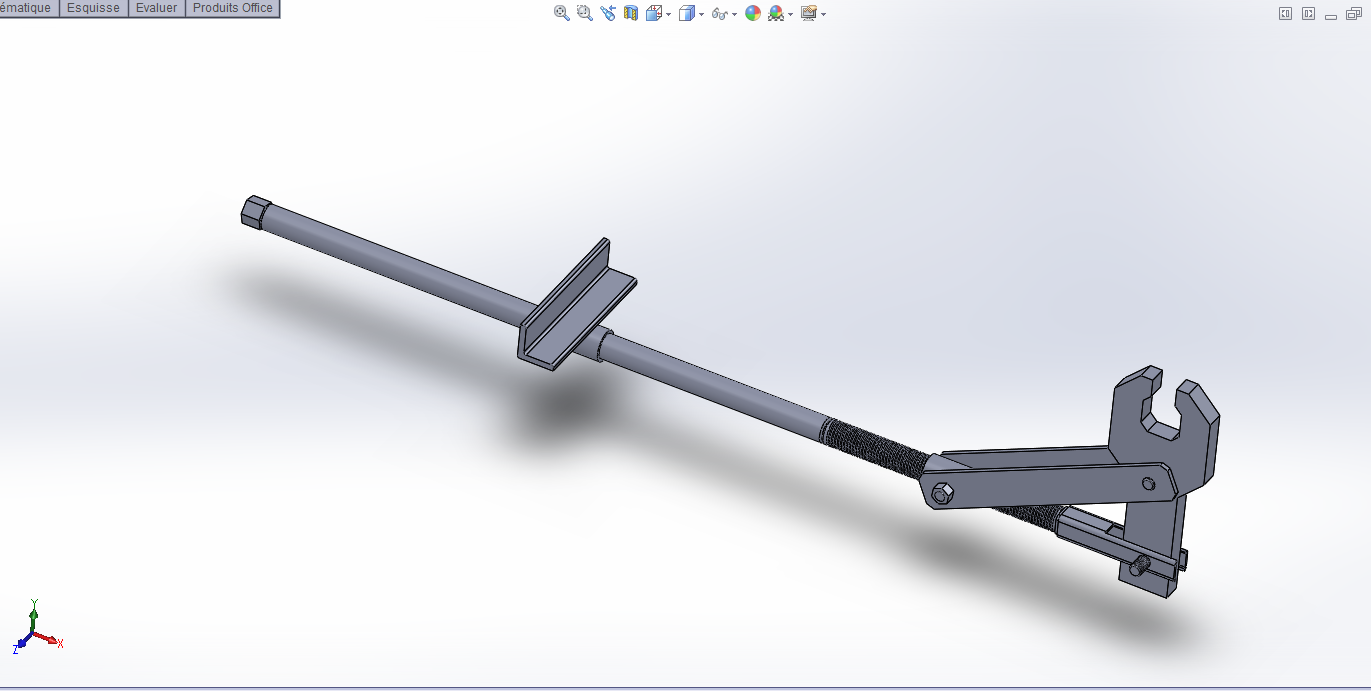Select the hex bolt head on the lever arm
Image resolution: width=1371 pixels, height=691 pixels.
(x=941, y=494)
